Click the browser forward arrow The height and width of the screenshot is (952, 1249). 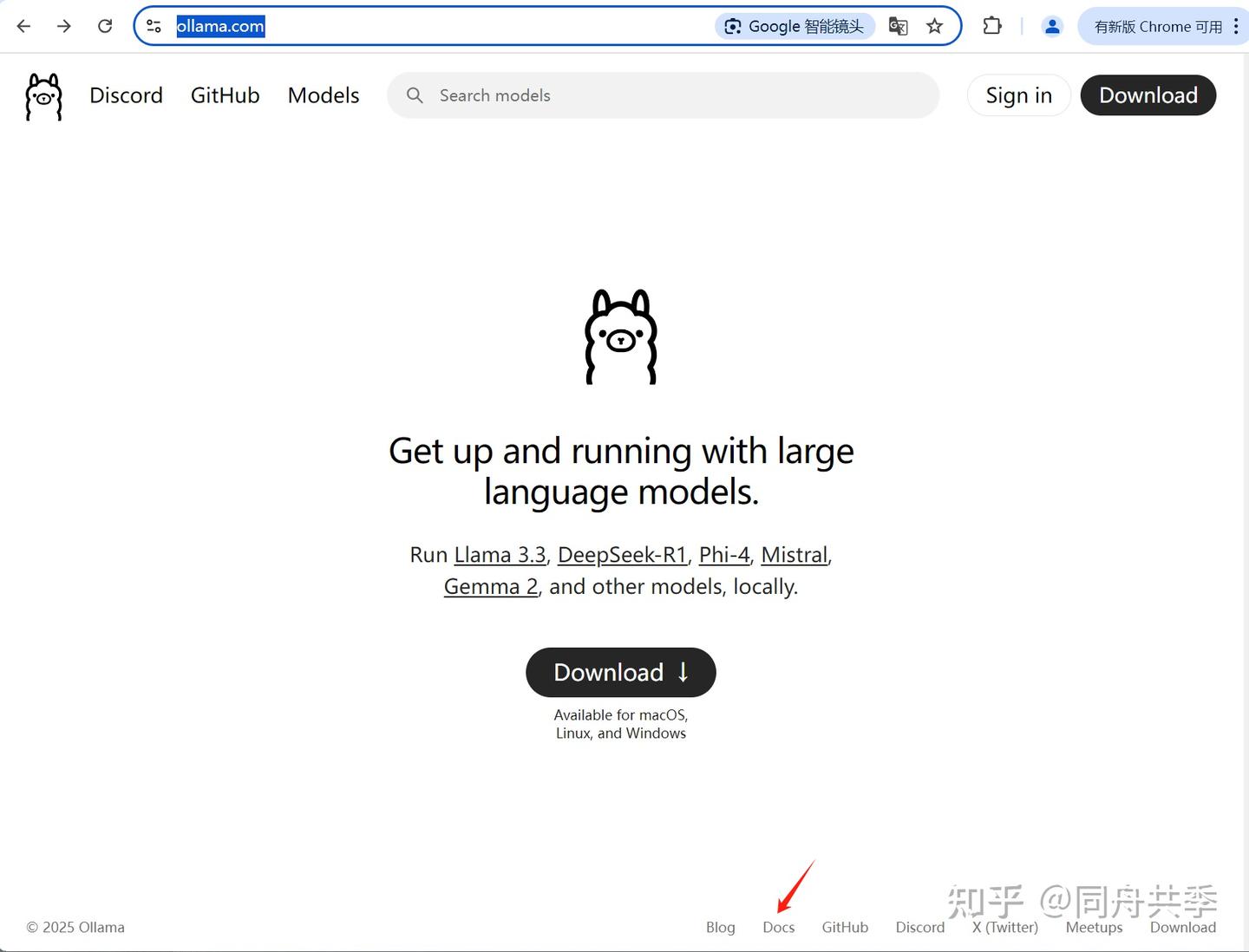64,26
